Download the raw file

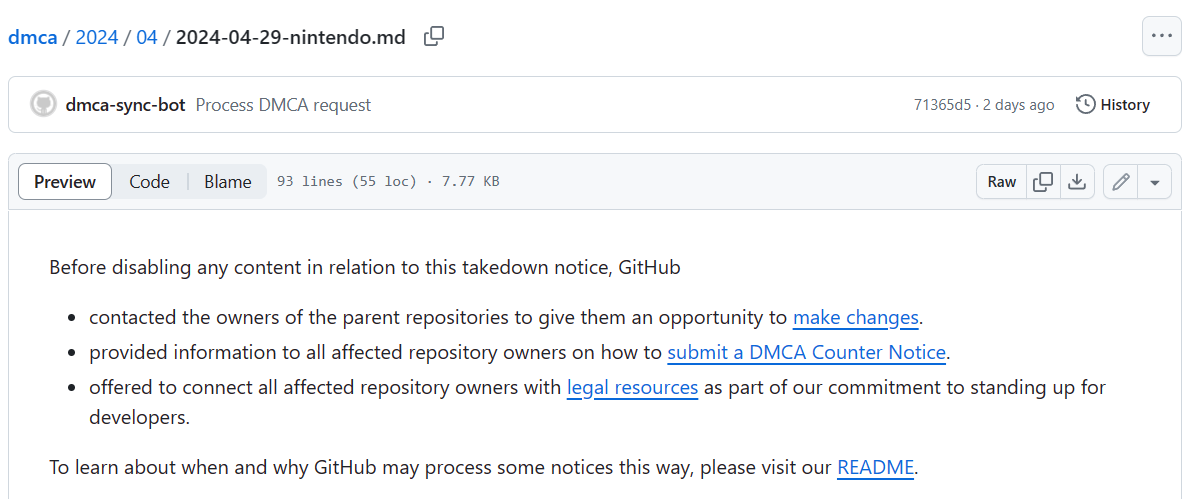(1077, 182)
